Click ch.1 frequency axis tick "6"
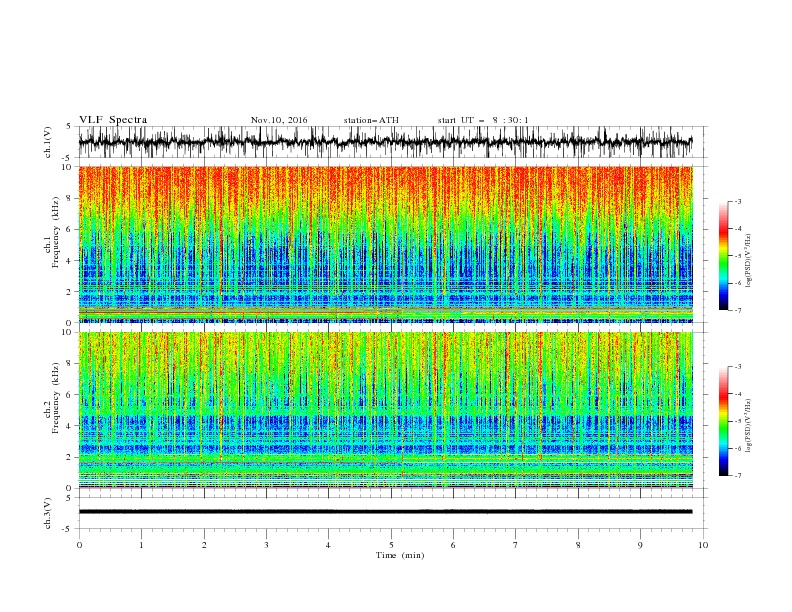This screenshot has height=612, width=792. click(x=70, y=229)
